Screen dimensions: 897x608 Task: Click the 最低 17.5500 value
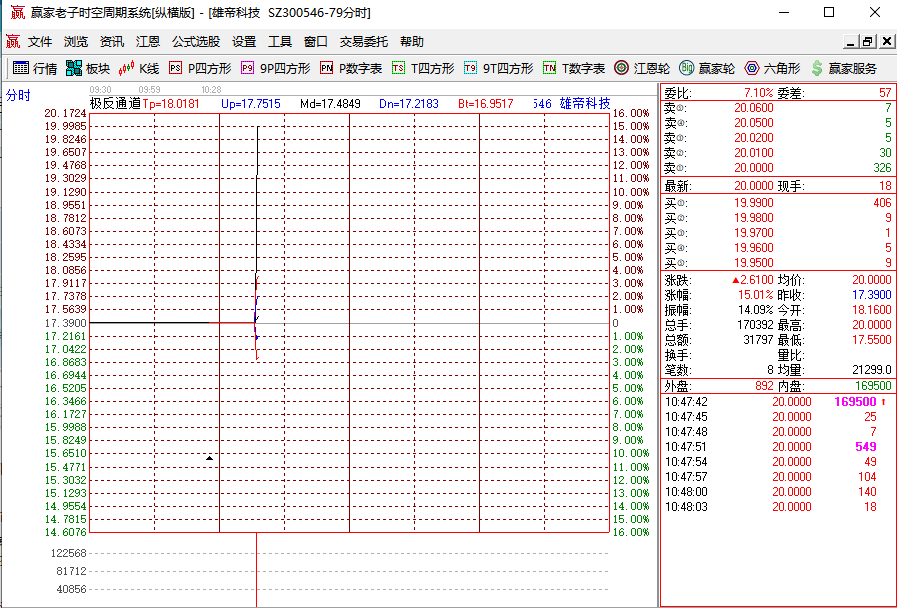pos(871,340)
